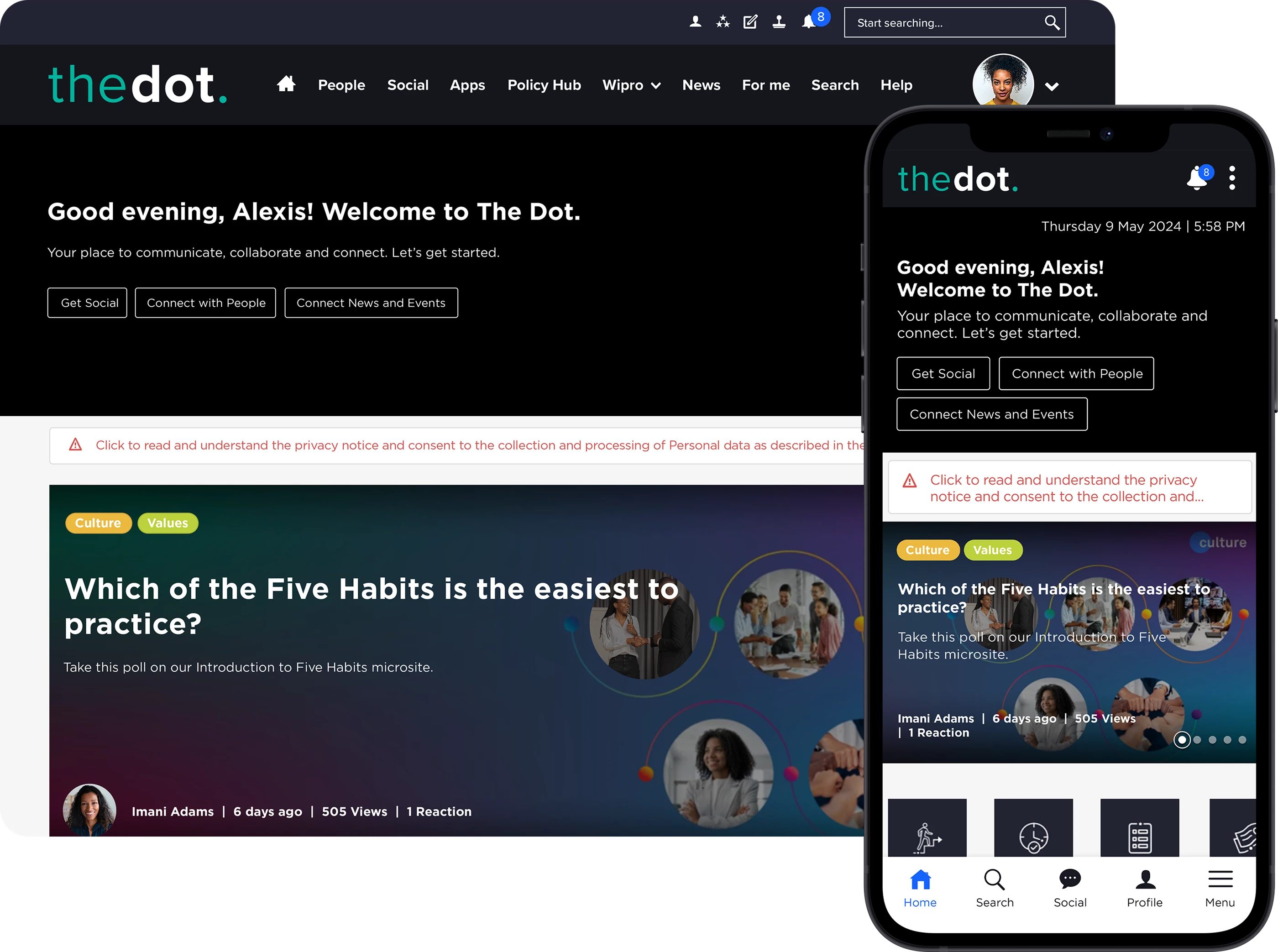This screenshot has width=1278, height=952.
Task: Click Connect with People button
Action: 206,302
